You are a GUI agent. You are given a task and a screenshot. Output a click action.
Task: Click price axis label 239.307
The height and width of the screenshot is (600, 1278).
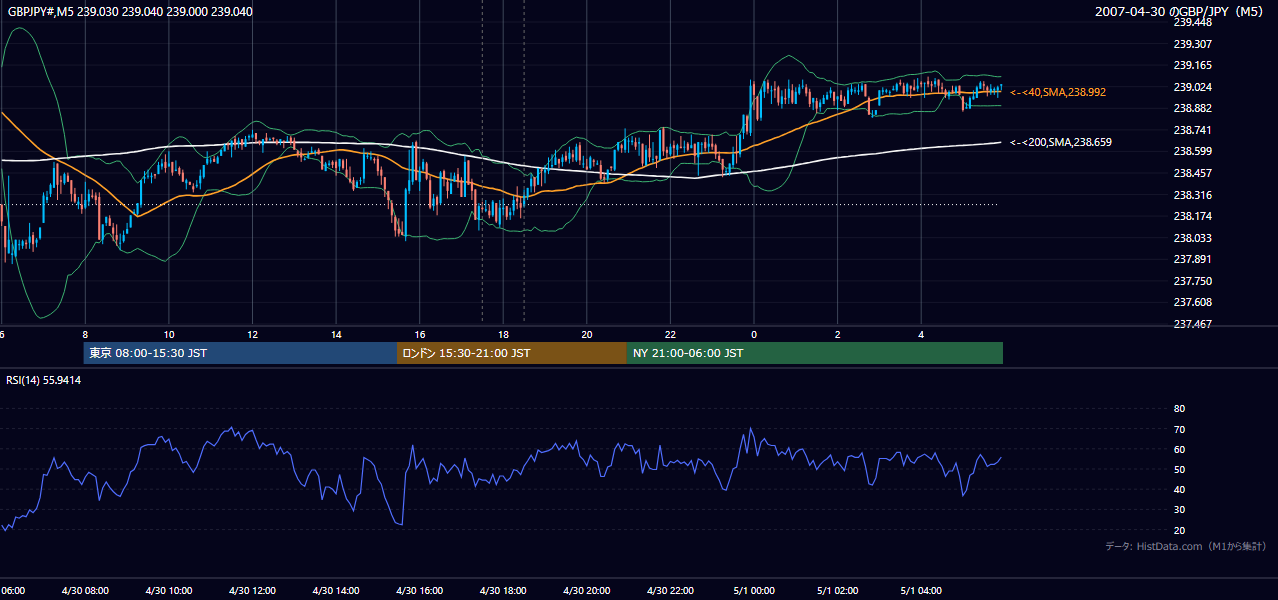1192,44
